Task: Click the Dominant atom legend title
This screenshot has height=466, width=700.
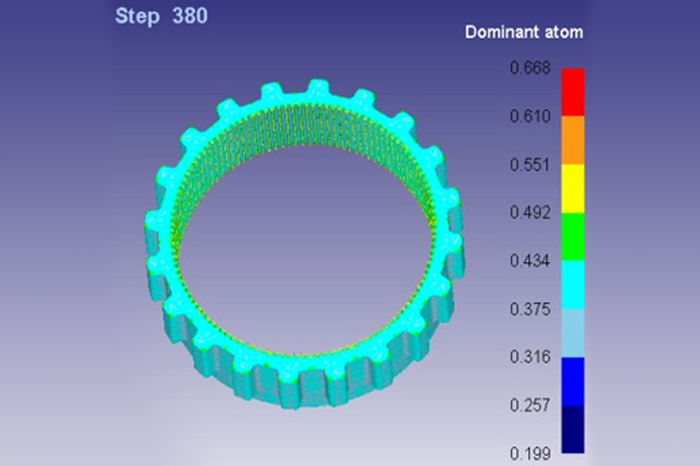Action: click(524, 32)
